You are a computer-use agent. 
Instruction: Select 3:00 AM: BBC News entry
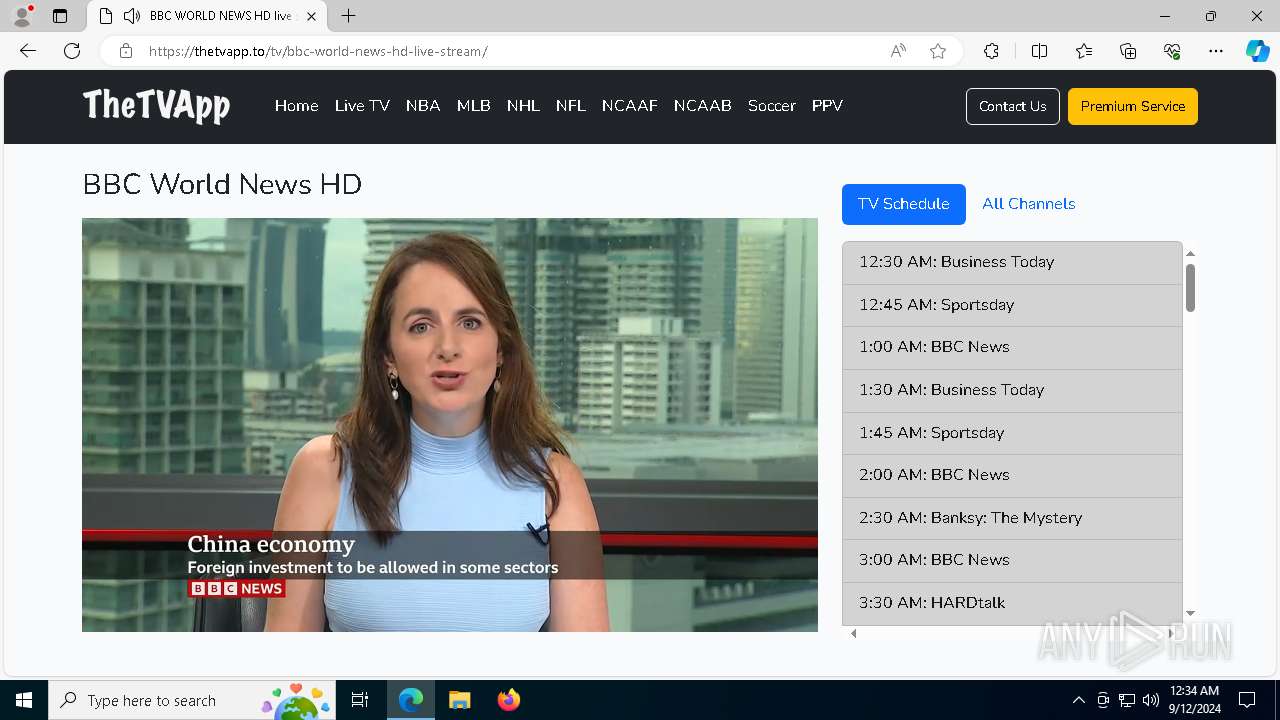click(x=1012, y=560)
